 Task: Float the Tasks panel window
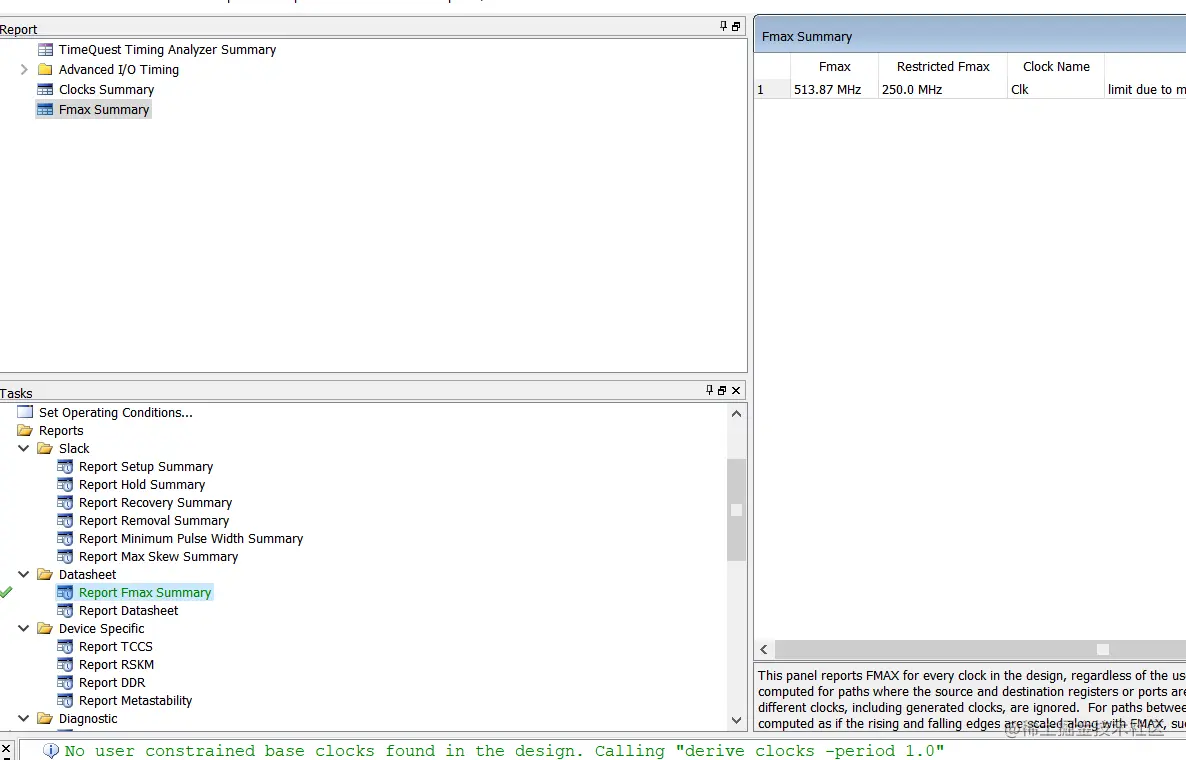click(722, 390)
